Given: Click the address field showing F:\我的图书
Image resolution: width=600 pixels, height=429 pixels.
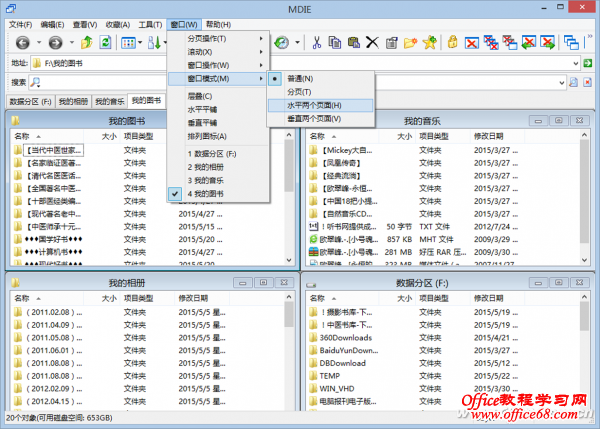Looking at the screenshot, I should coord(302,64).
